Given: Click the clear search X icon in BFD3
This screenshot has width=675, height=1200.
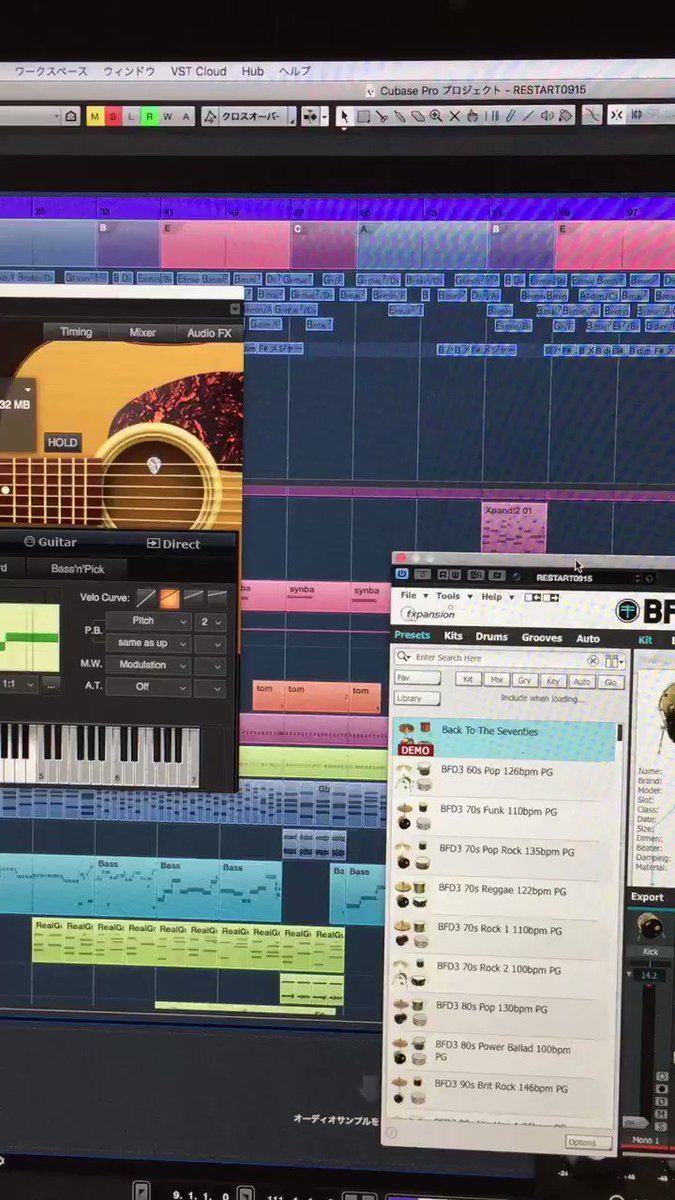Looking at the screenshot, I should point(592,661).
